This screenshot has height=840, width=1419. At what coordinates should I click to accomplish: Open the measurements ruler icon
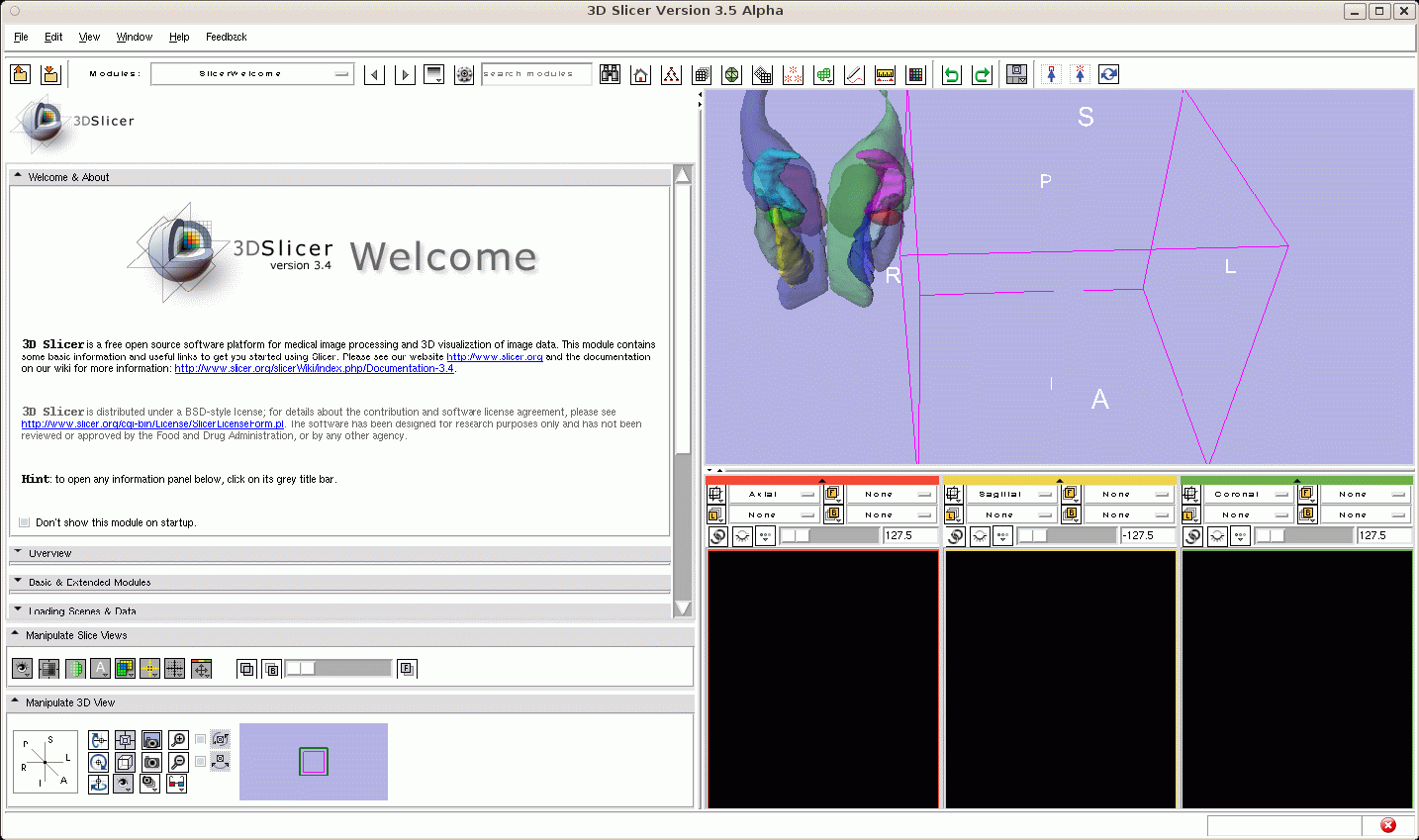pos(885,74)
